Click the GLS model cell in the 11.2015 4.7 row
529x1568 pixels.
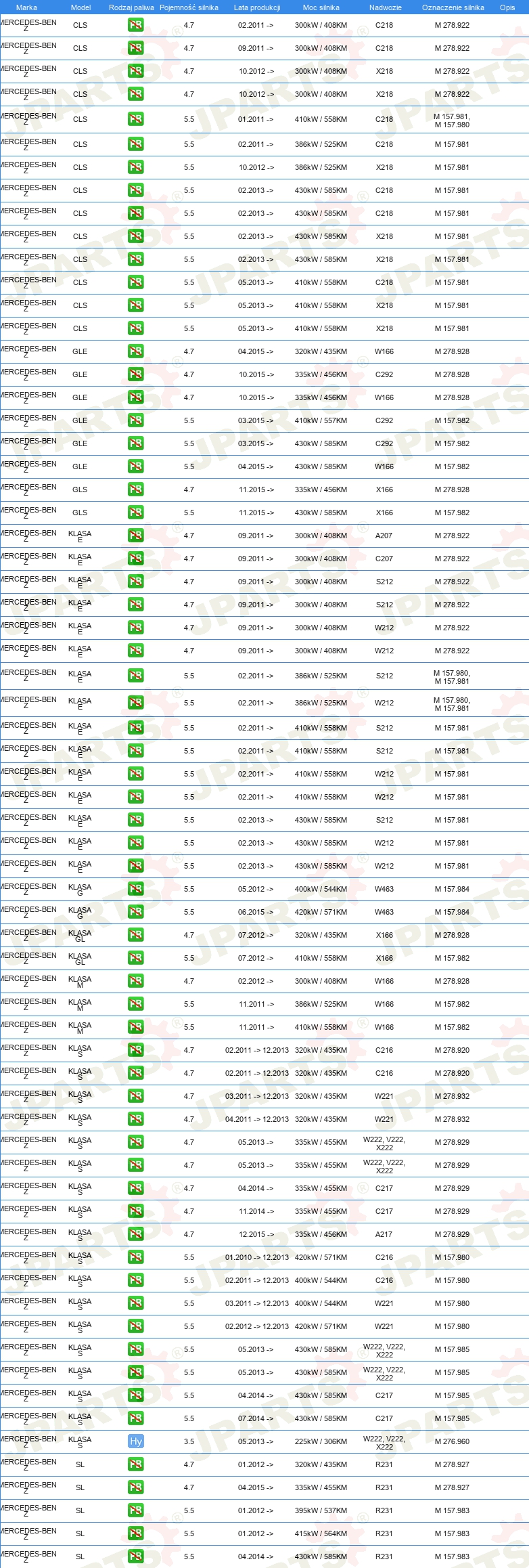click(x=80, y=489)
